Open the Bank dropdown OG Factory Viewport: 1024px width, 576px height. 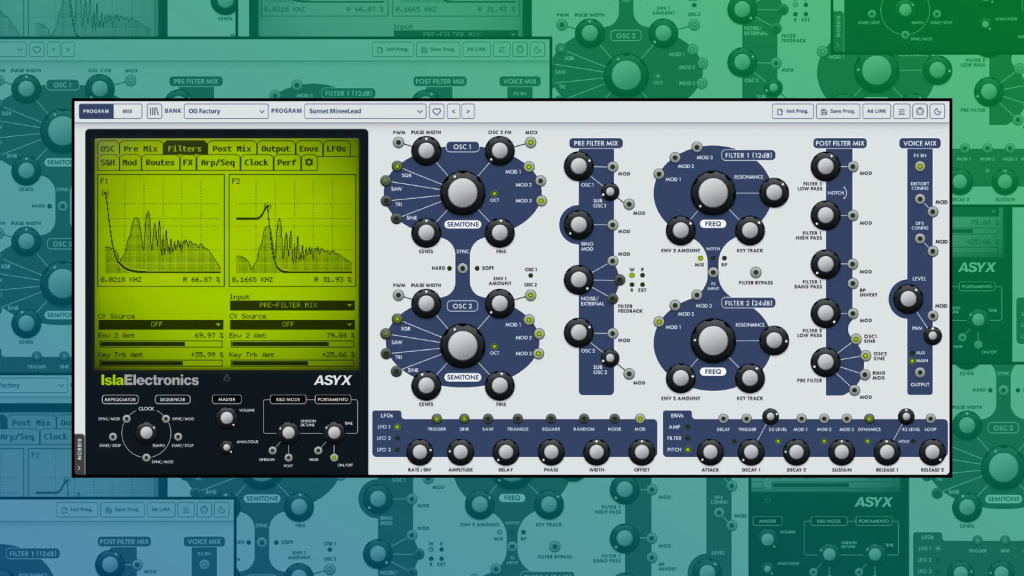(225, 111)
